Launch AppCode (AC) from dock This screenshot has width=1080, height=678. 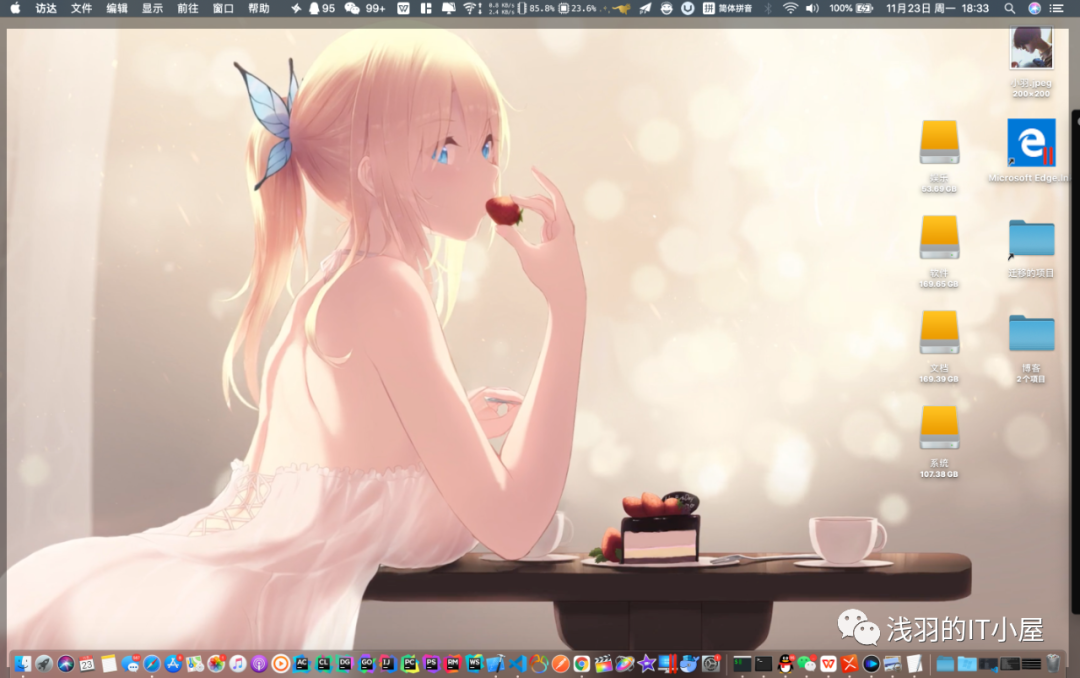coord(302,664)
